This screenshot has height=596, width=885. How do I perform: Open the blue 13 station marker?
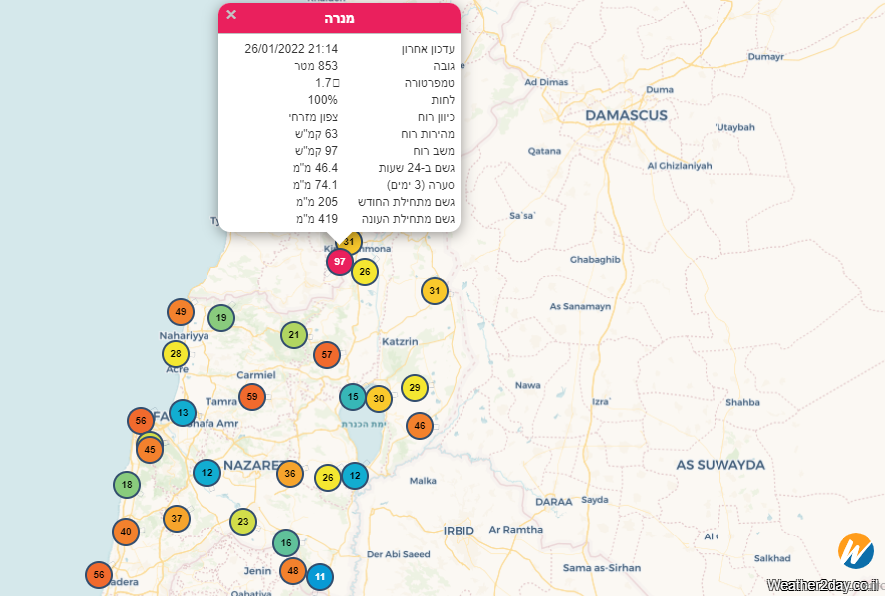183,413
